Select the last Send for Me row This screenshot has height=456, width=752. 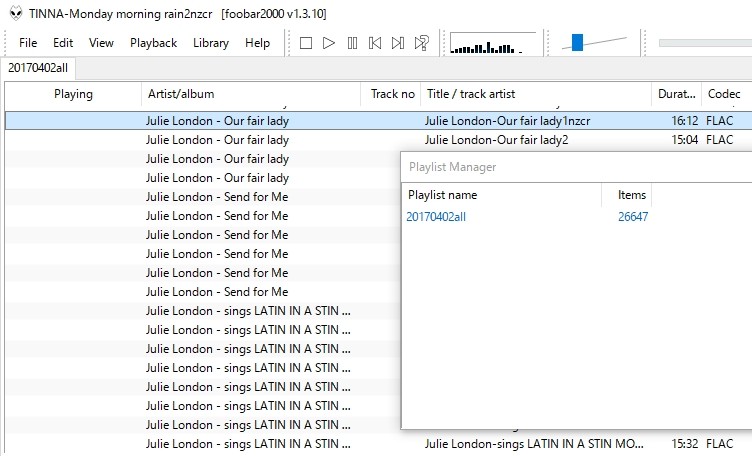pos(217,292)
